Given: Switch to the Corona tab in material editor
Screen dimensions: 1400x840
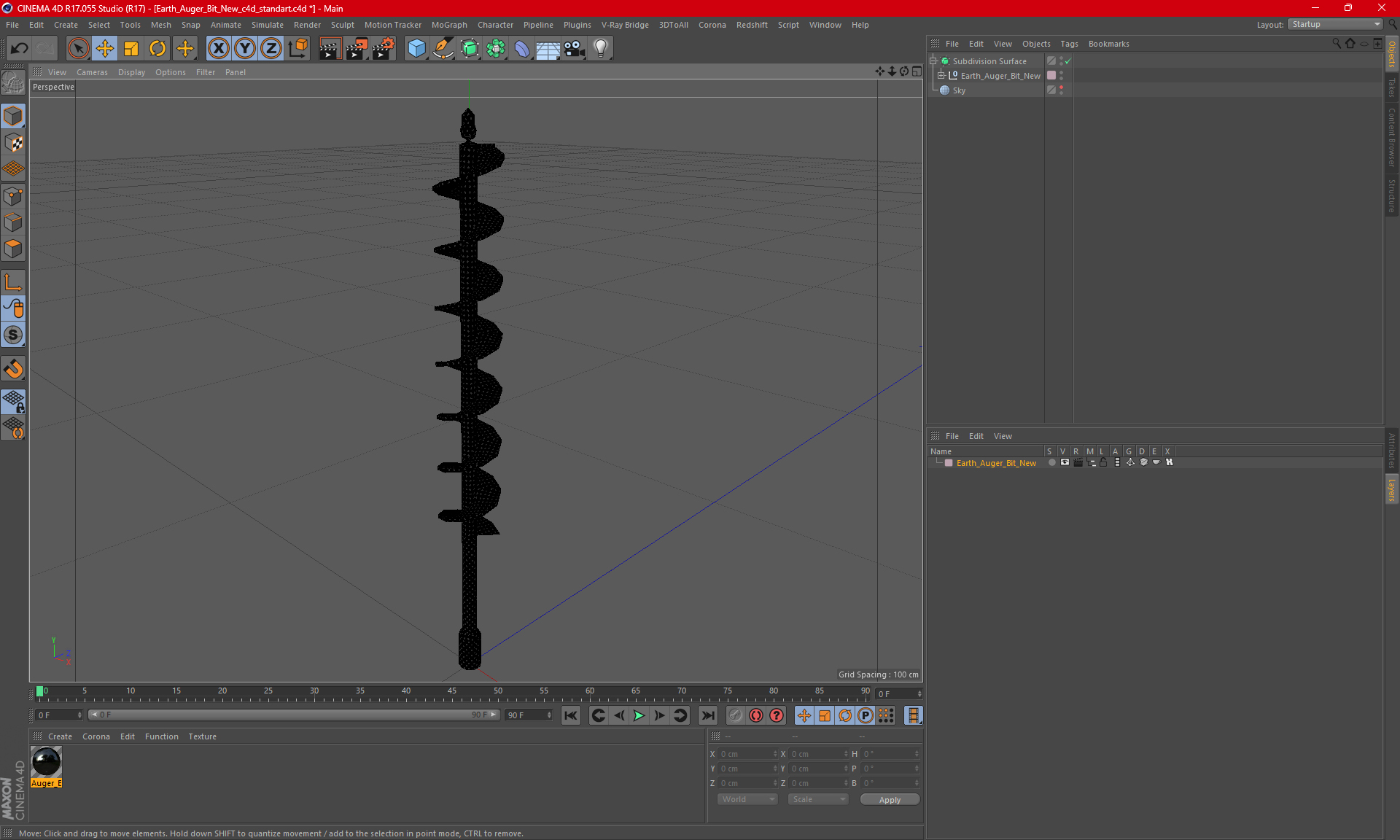Looking at the screenshot, I should point(95,736).
